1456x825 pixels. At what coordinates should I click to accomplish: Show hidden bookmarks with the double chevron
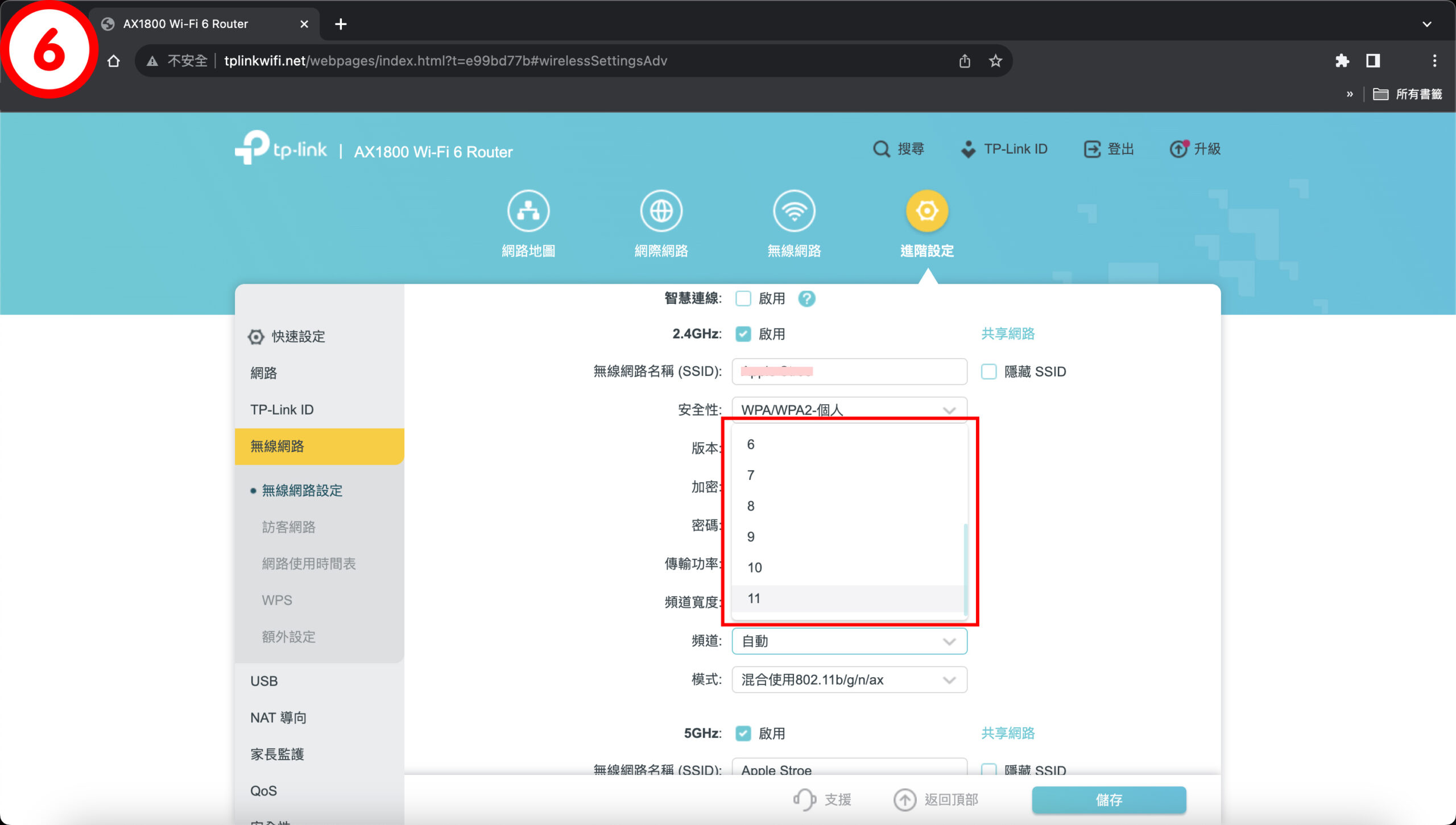1350,94
